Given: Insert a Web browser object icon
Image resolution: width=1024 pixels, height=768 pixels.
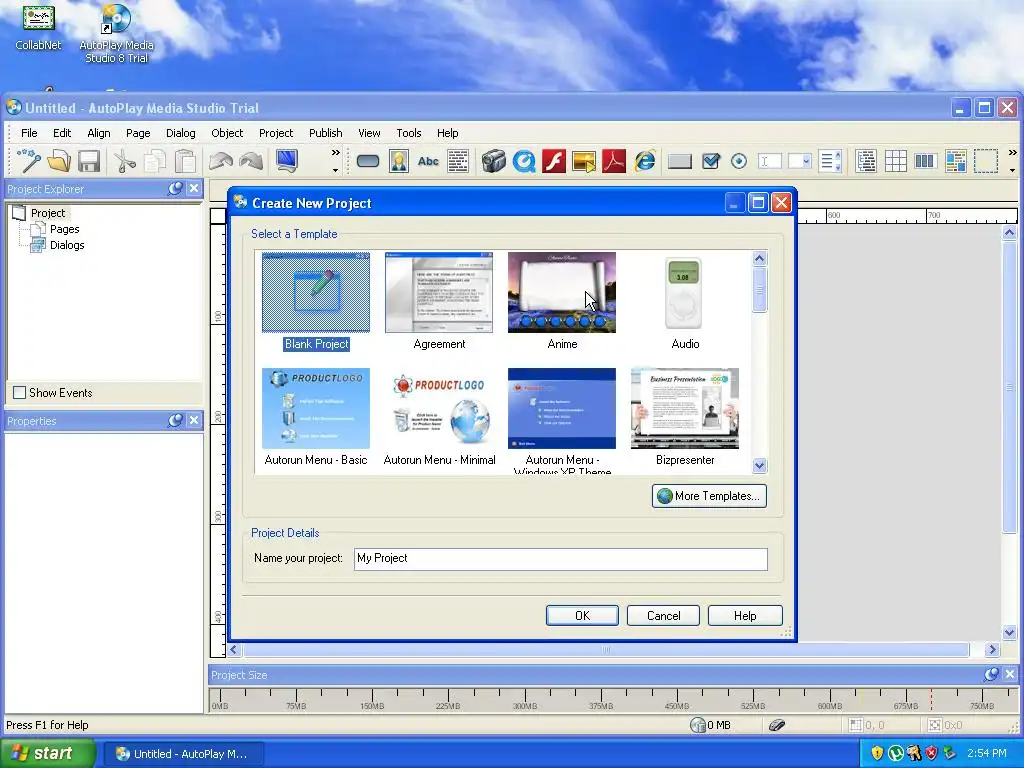Looking at the screenshot, I should pyautogui.click(x=645, y=161).
